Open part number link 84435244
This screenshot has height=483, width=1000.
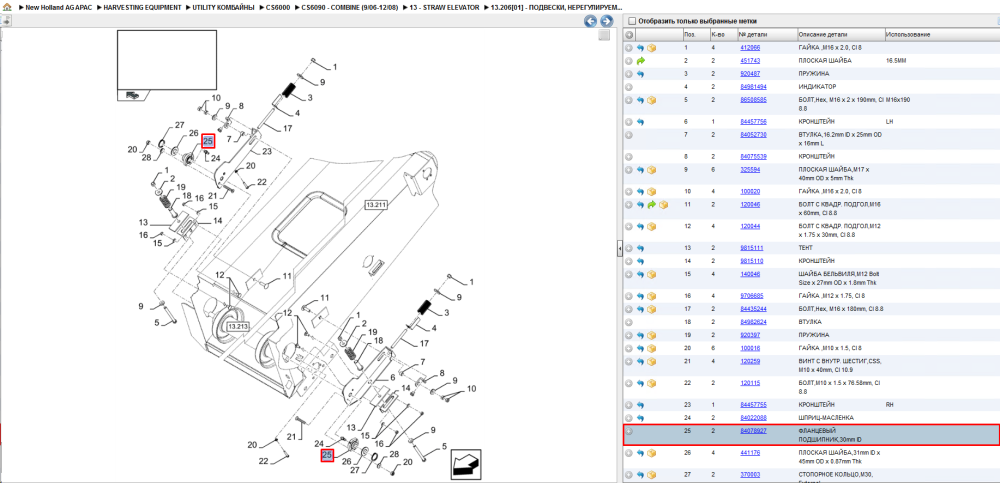pyautogui.click(x=753, y=309)
